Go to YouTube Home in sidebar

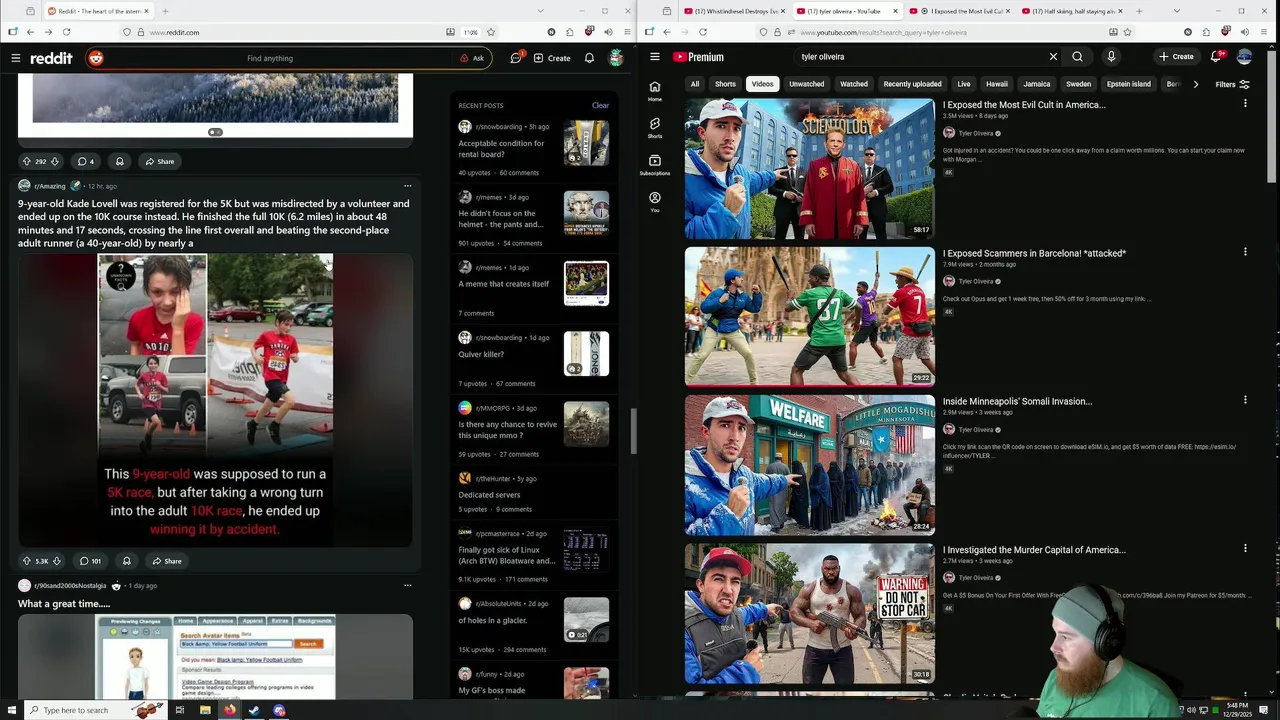[655, 91]
